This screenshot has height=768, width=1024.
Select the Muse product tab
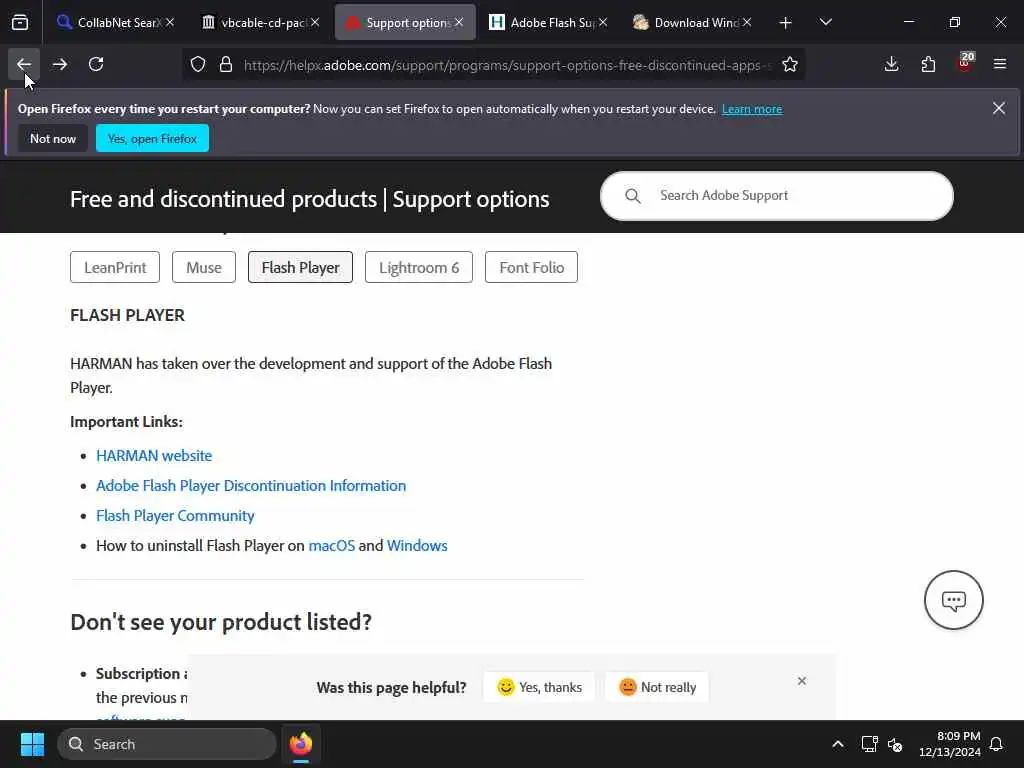(x=204, y=267)
